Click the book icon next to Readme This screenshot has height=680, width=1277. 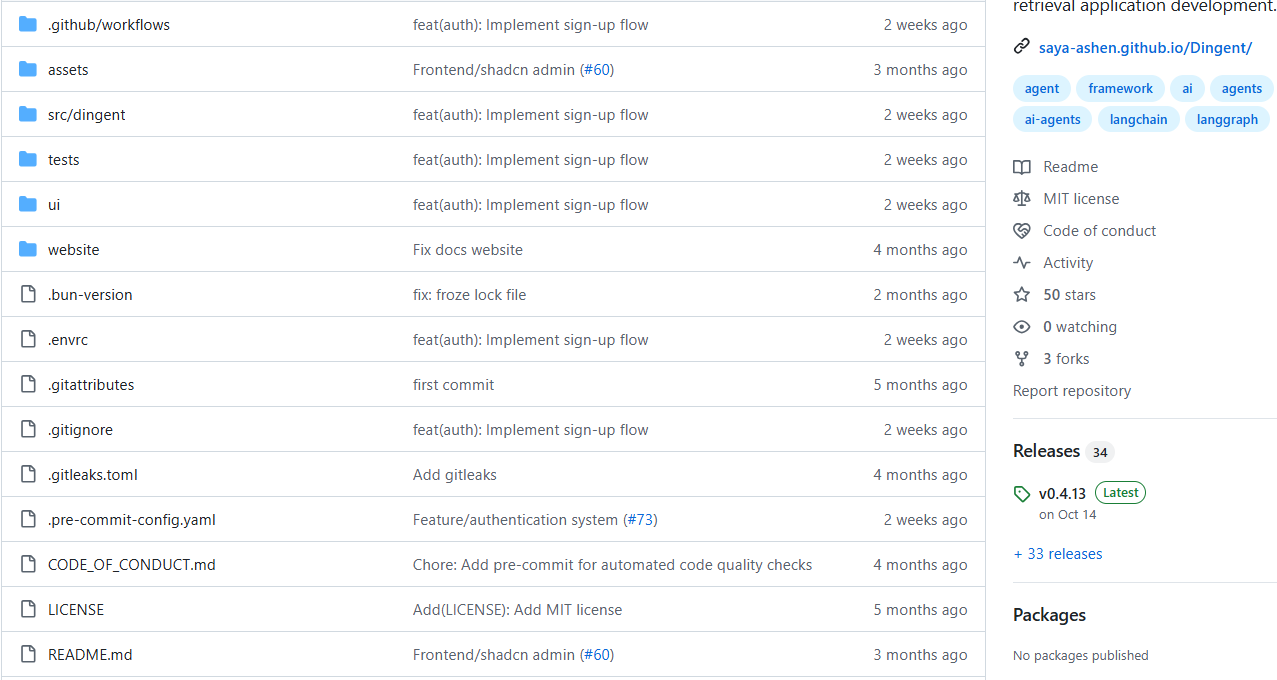click(x=1021, y=167)
